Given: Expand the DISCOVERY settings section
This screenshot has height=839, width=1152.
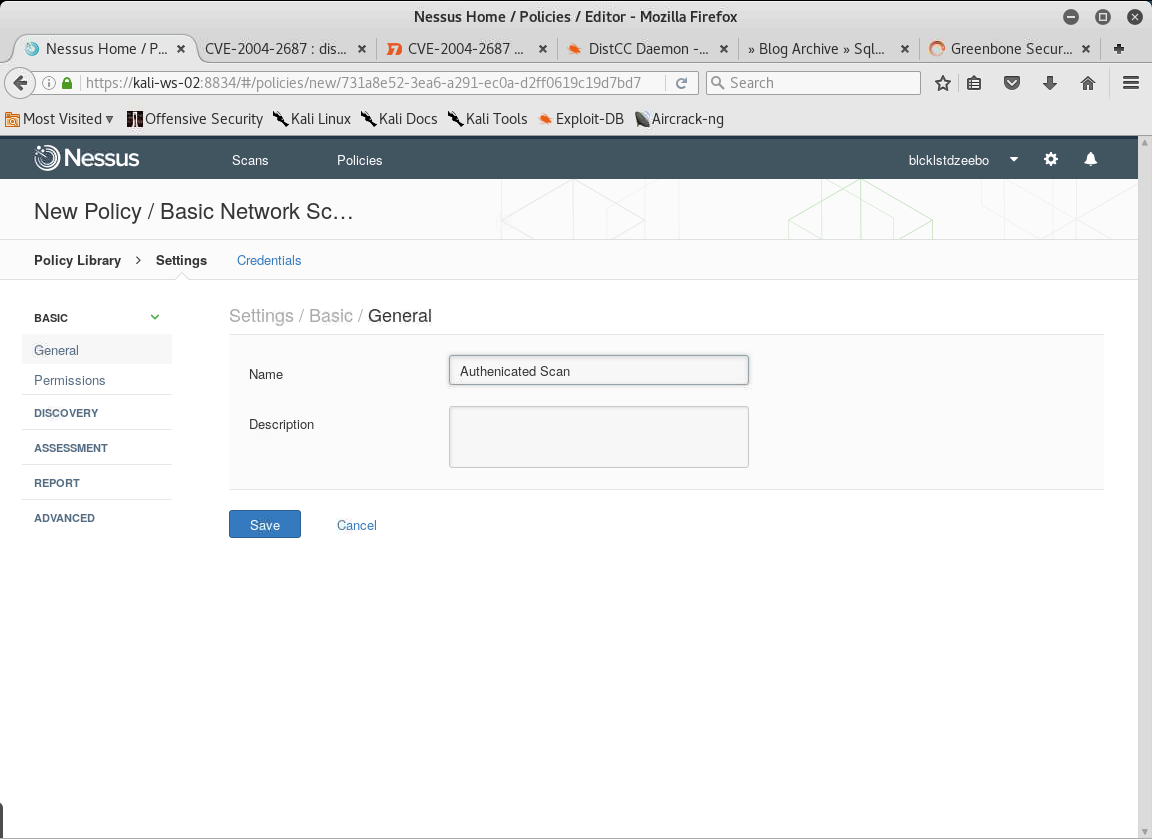Looking at the screenshot, I should pos(66,413).
